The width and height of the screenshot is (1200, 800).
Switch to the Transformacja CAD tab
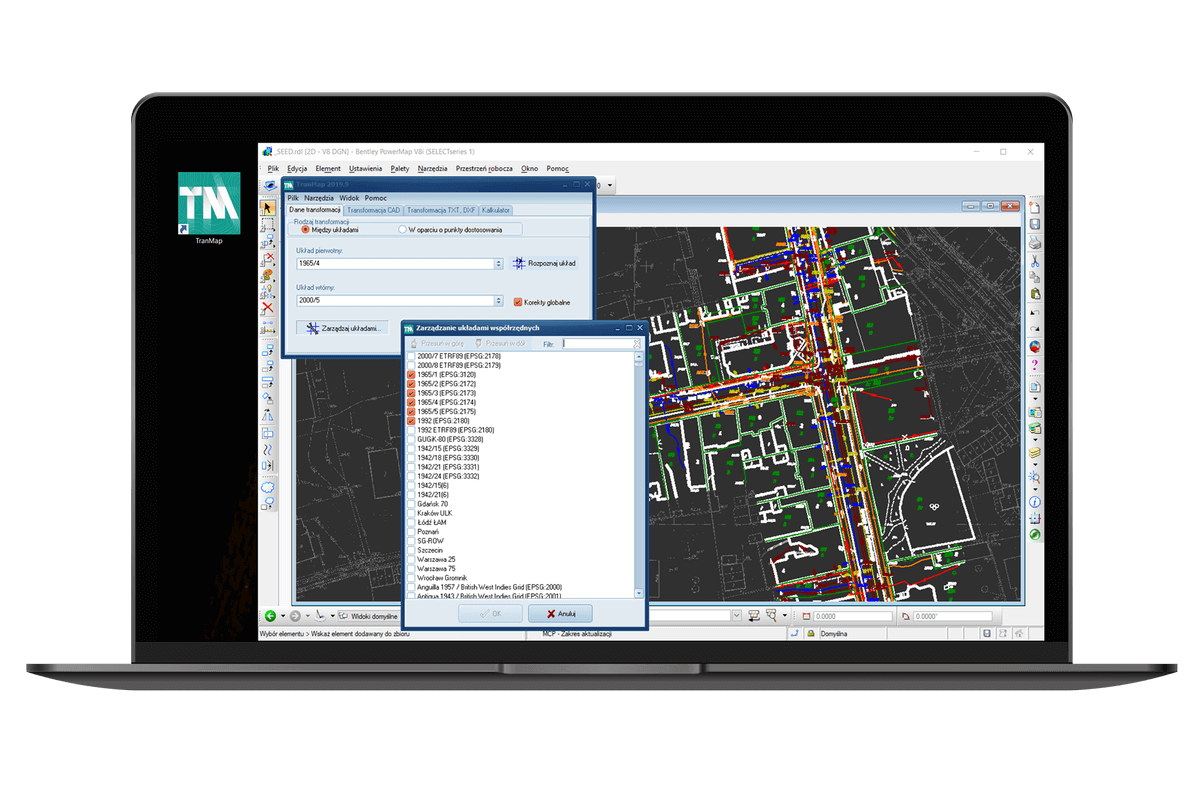coord(373,211)
